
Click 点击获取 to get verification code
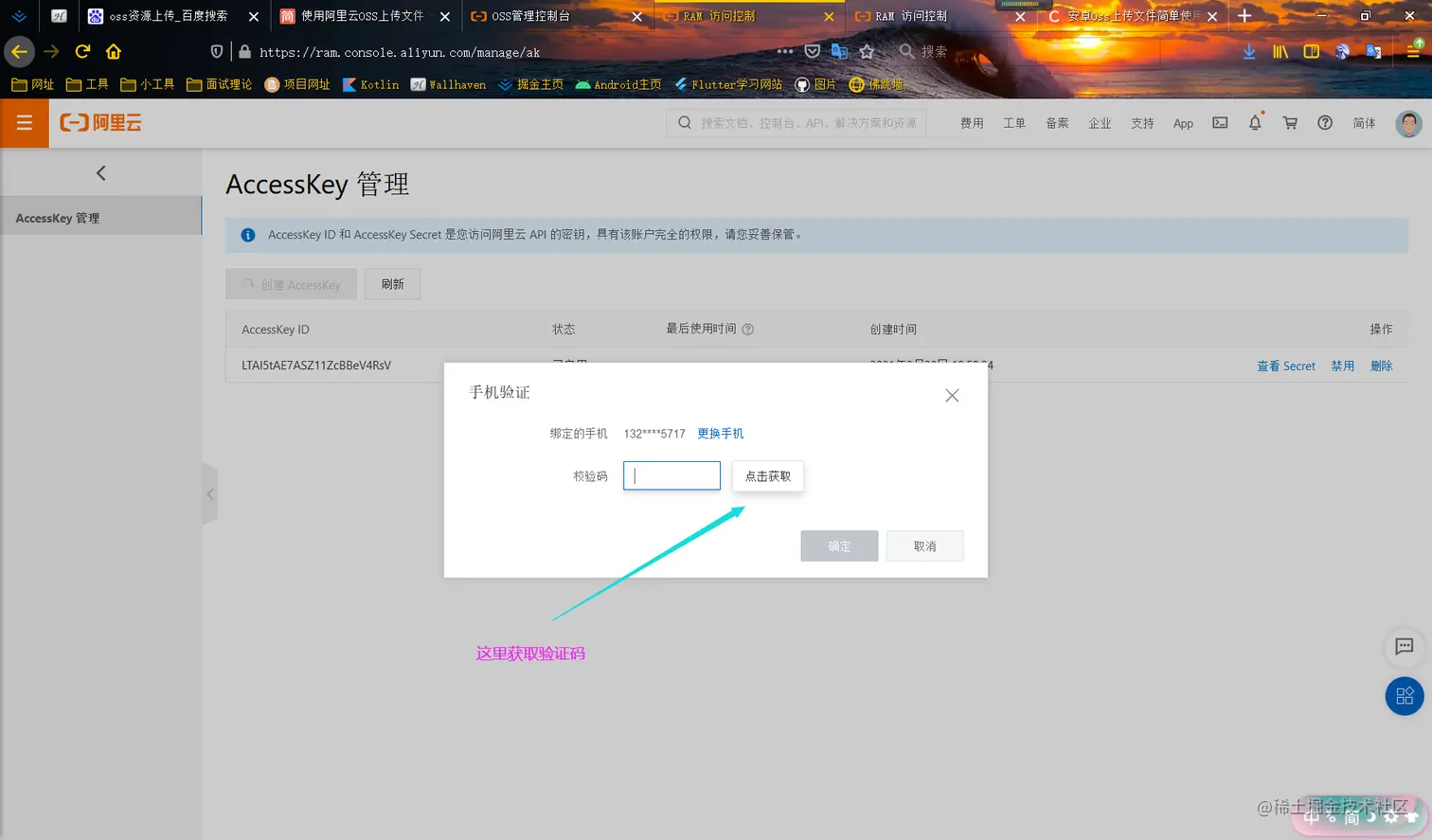pos(767,475)
